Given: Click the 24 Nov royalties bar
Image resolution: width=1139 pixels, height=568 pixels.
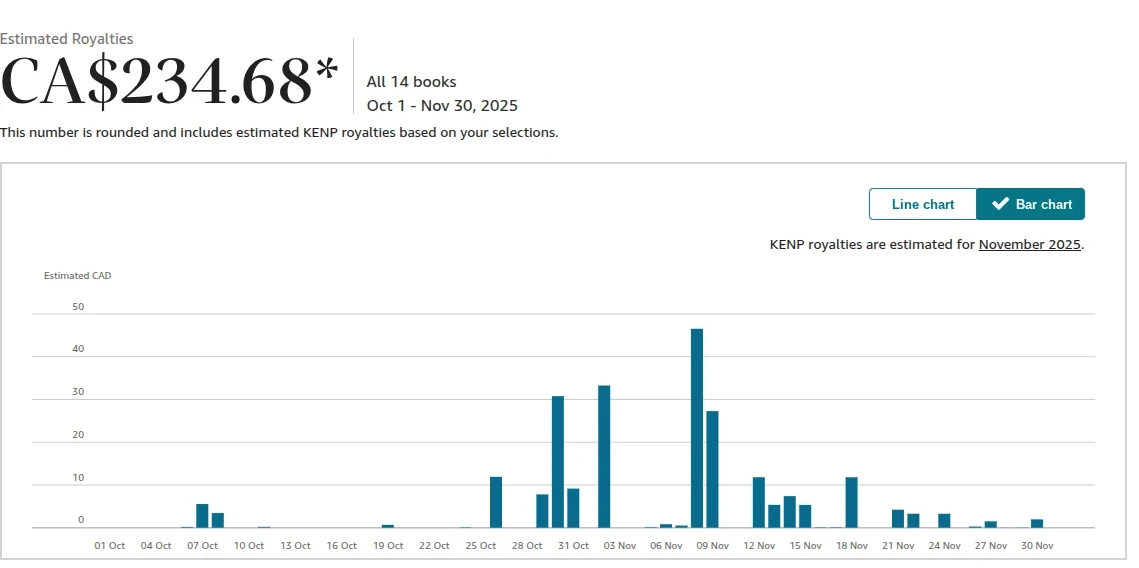Looking at the screenshot, I should (x=944, y=520).
